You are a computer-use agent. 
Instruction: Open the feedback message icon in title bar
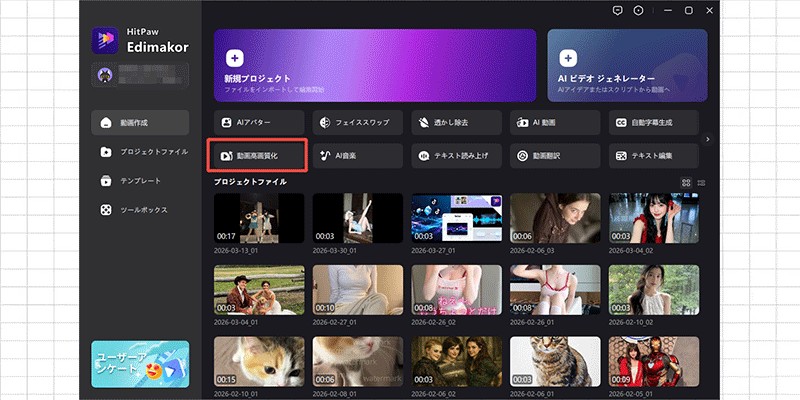pos(617,10)
